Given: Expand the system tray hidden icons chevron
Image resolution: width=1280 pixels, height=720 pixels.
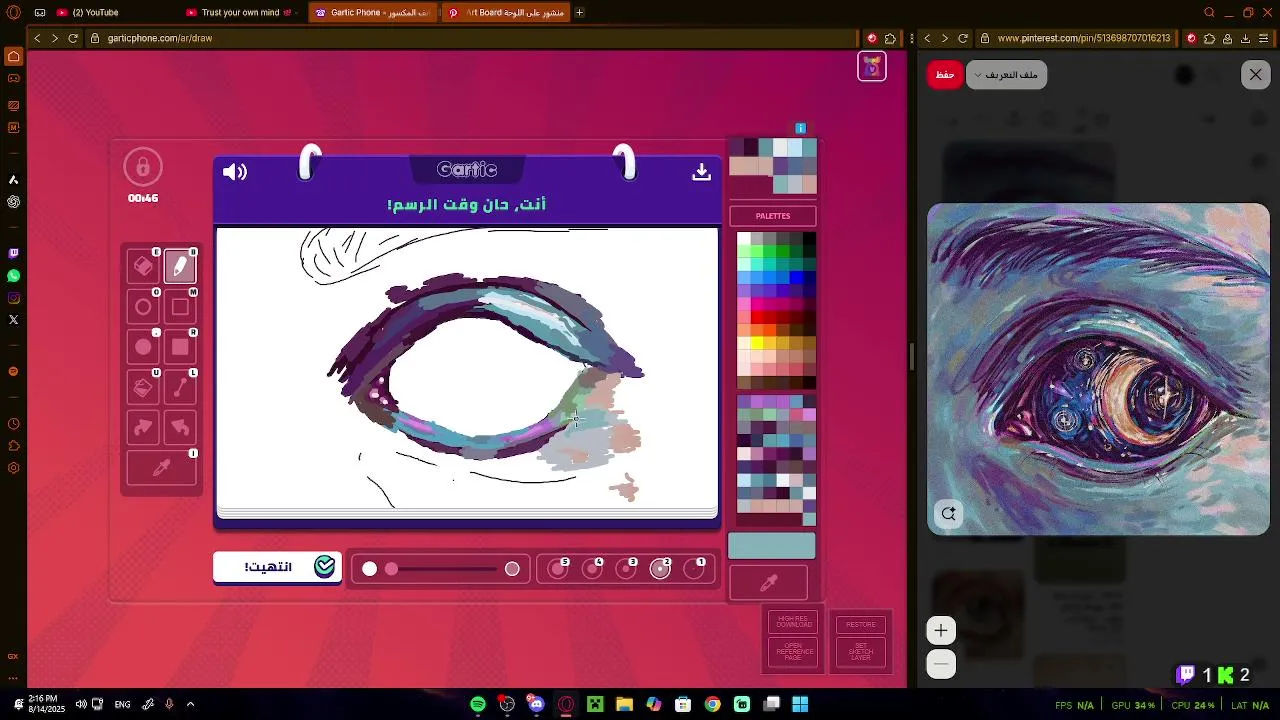Looking at the screenshot, I should [x=190, y=705].
